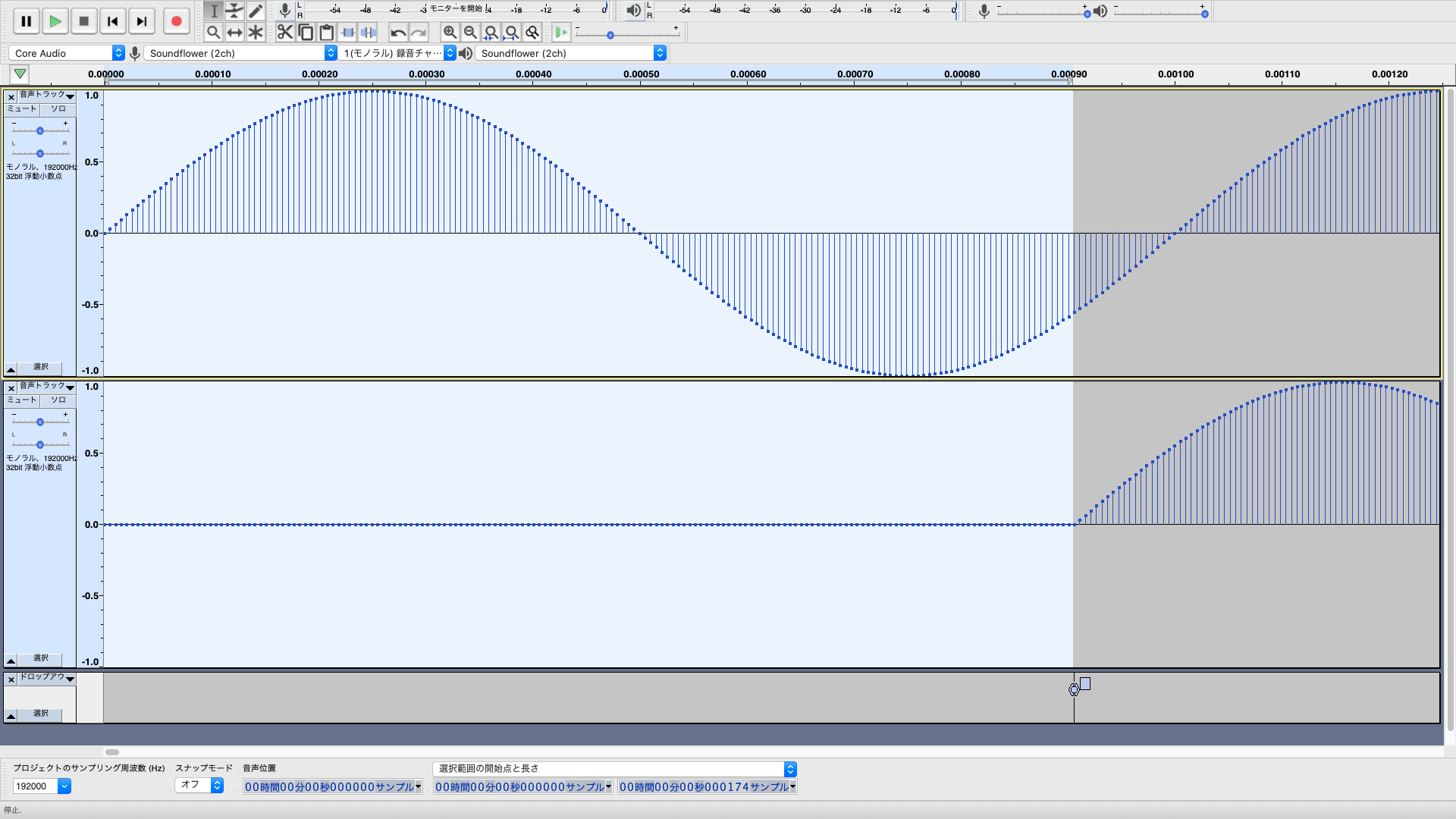Select the Time Shift tool
Screen dimensions: 1456x819
(x=234, y=32)
